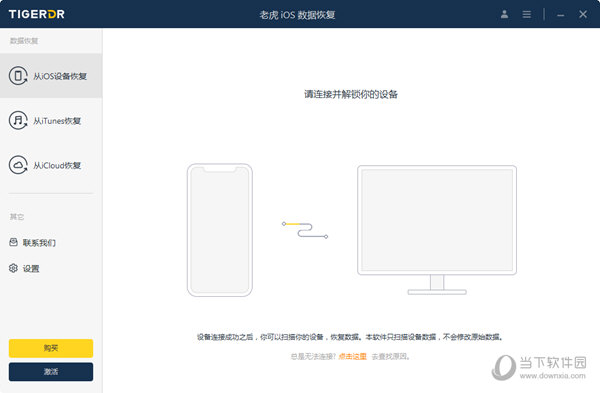The height and width of the screenshot is (393, 600).
Task: Click the TIGERDR logo
Action: coord(37,14)
